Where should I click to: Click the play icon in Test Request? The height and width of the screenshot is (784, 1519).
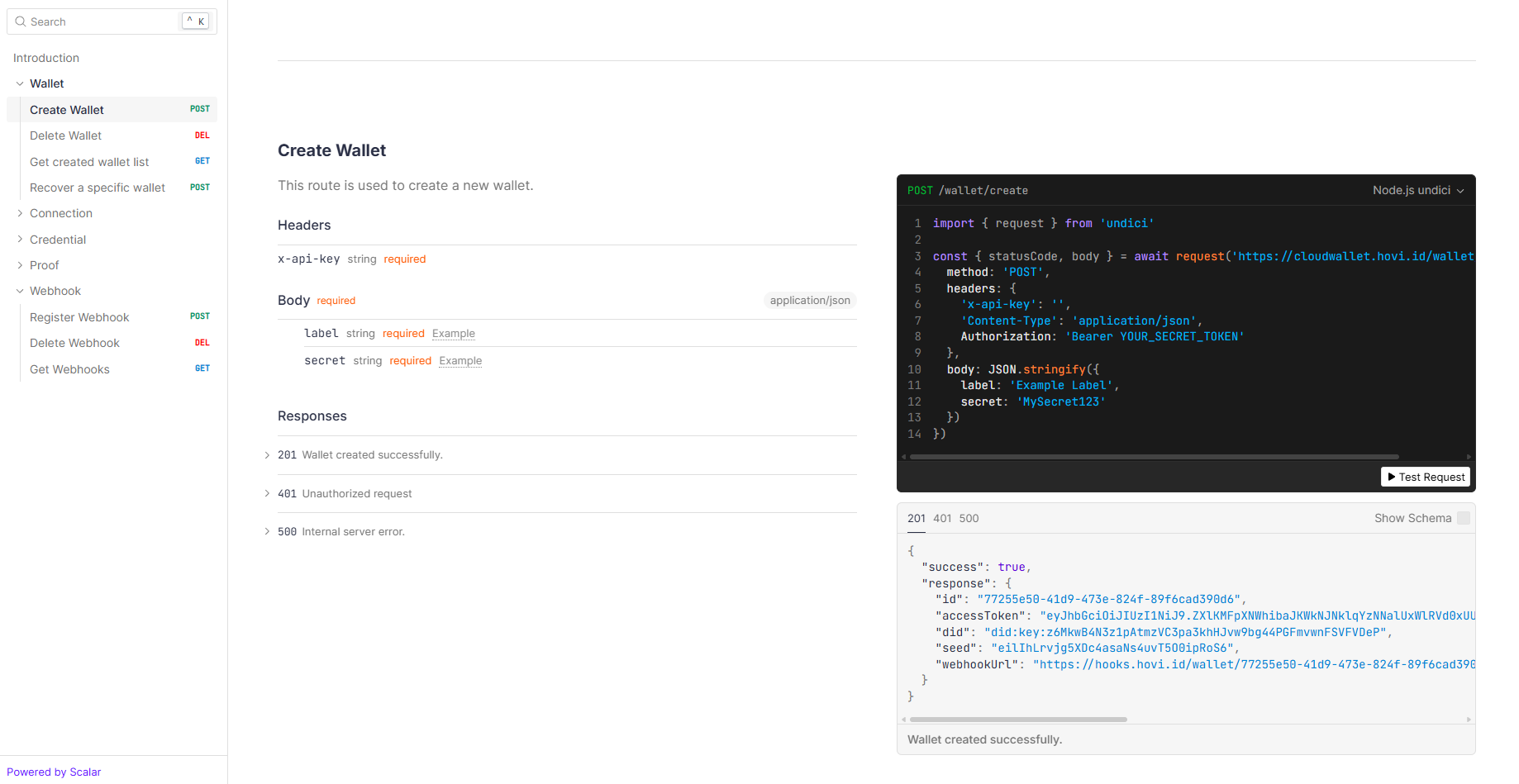(1392, 477)
